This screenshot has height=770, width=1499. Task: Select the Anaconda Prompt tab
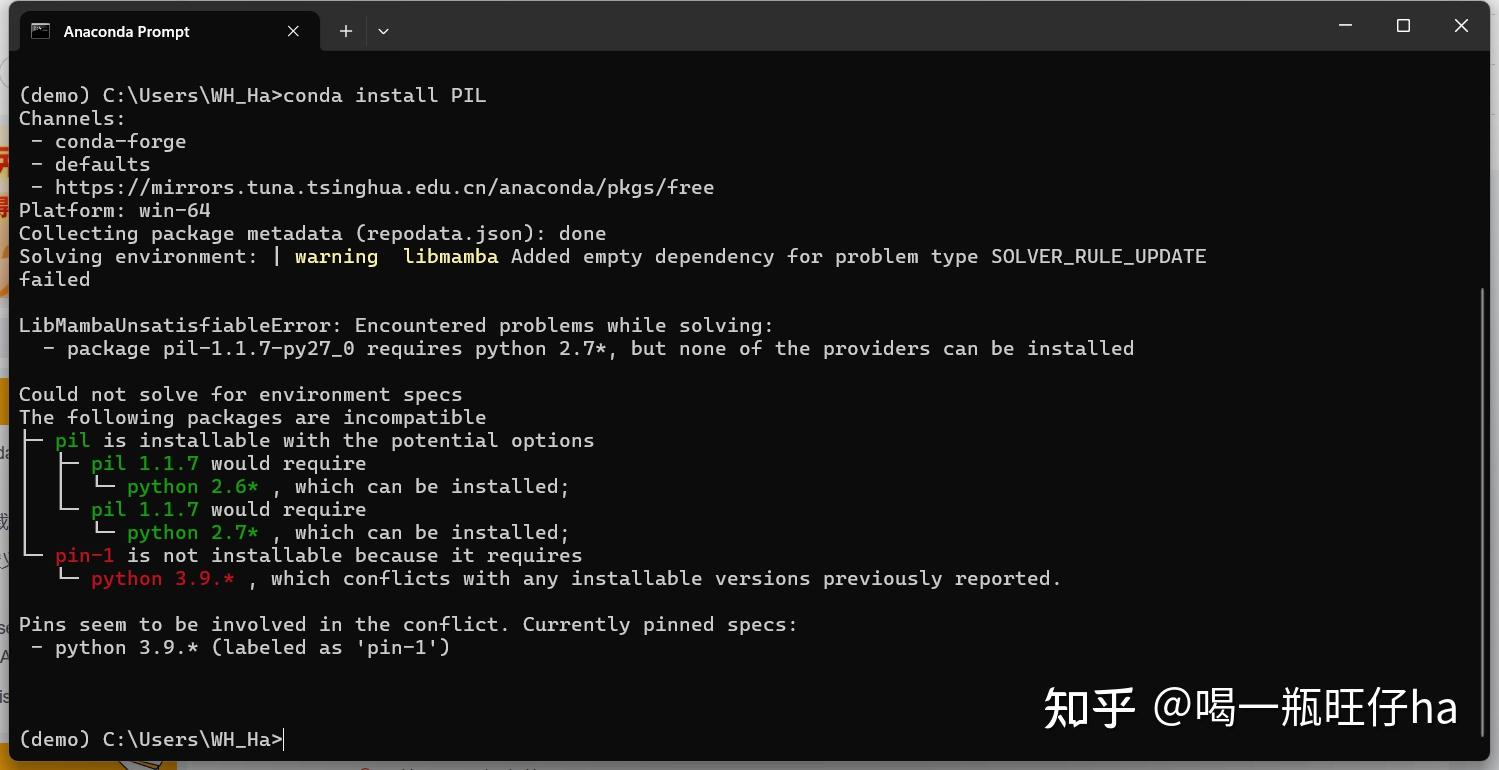[x=126, y=31]
